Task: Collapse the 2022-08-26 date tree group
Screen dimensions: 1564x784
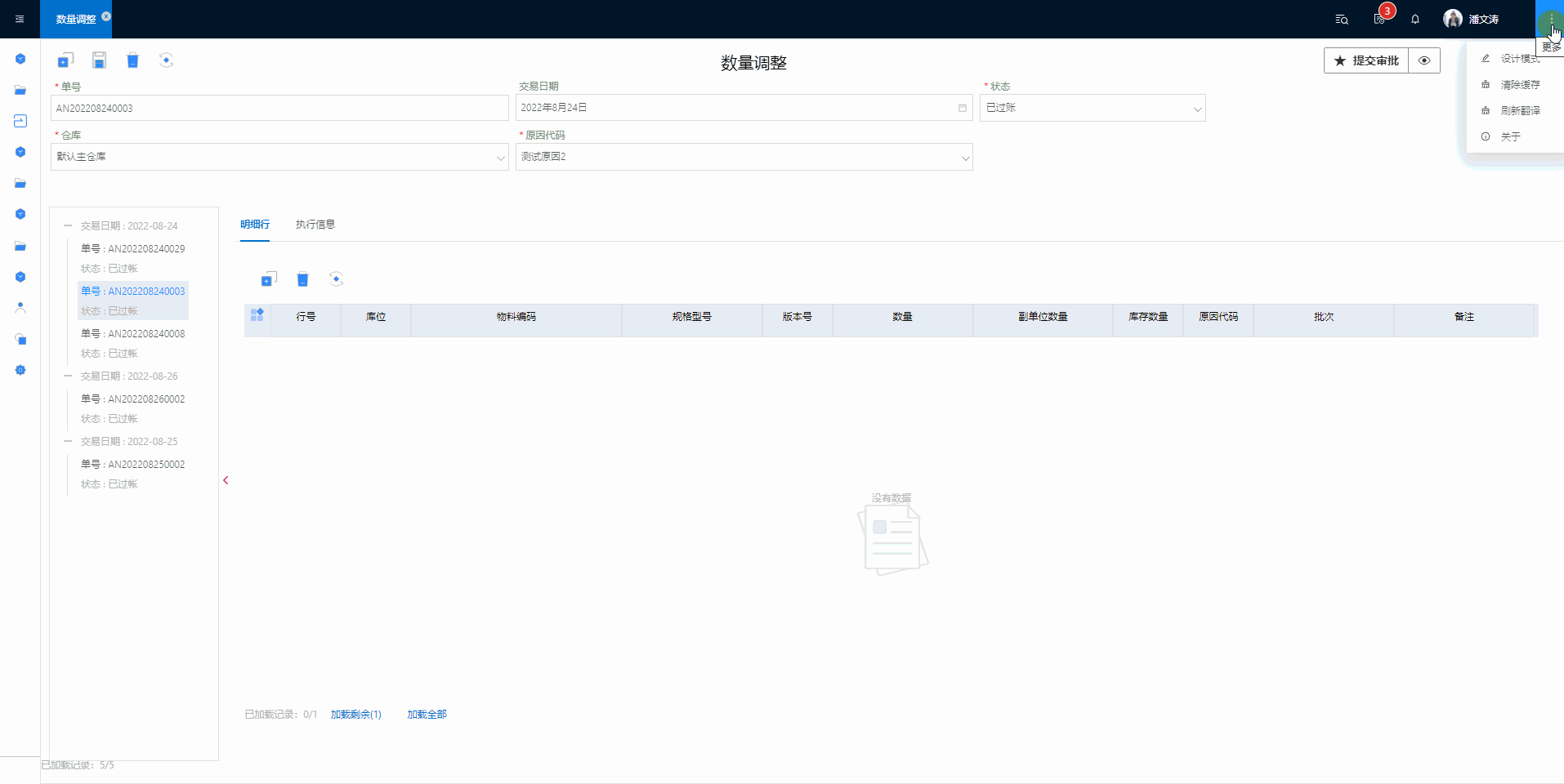Action: pos(68,376)
